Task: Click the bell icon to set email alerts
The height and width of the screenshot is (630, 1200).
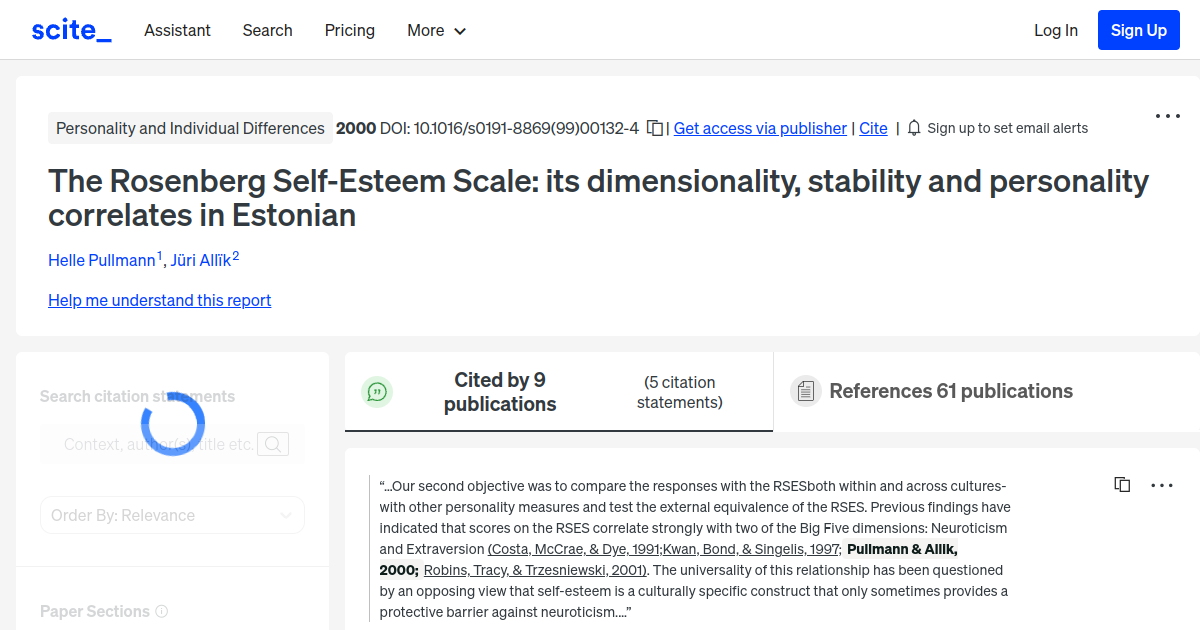Action: tap(913, 128)
